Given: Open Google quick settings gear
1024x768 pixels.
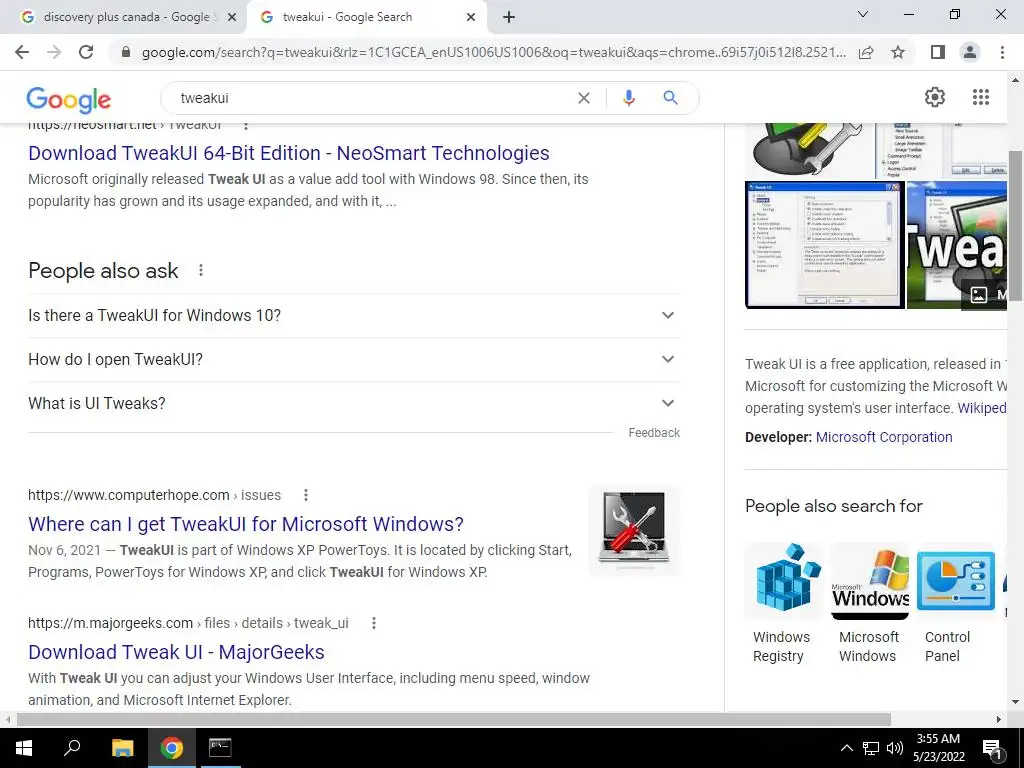Looking at the screenshot, I should [935, 97].
